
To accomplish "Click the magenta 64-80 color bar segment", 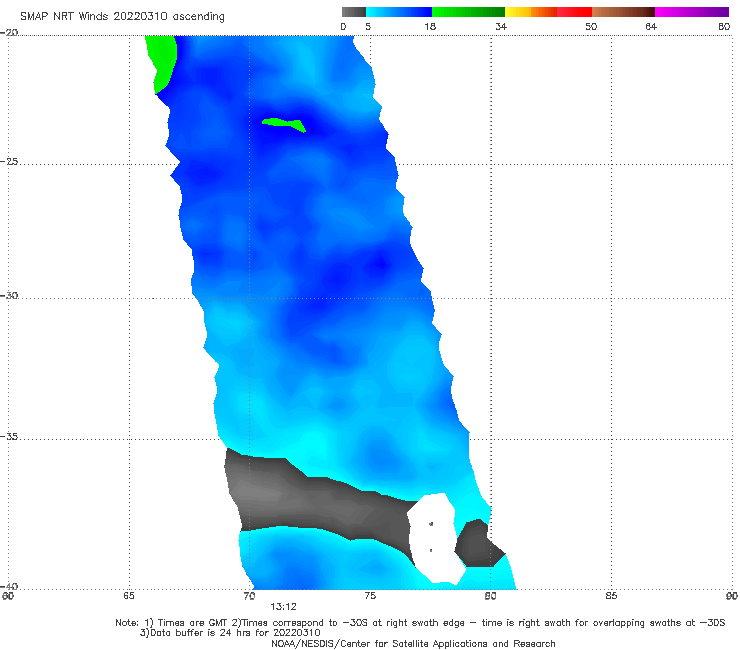I will (692, 12).
